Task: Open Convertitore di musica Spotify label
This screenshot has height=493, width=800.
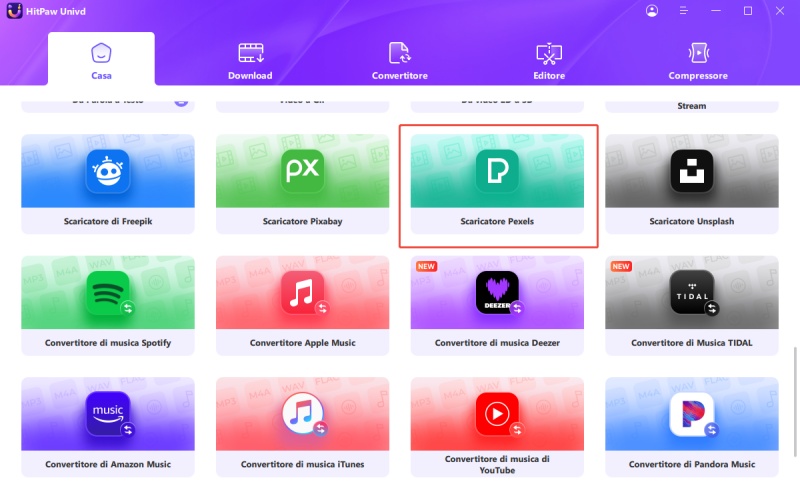Action: point(108,342)
